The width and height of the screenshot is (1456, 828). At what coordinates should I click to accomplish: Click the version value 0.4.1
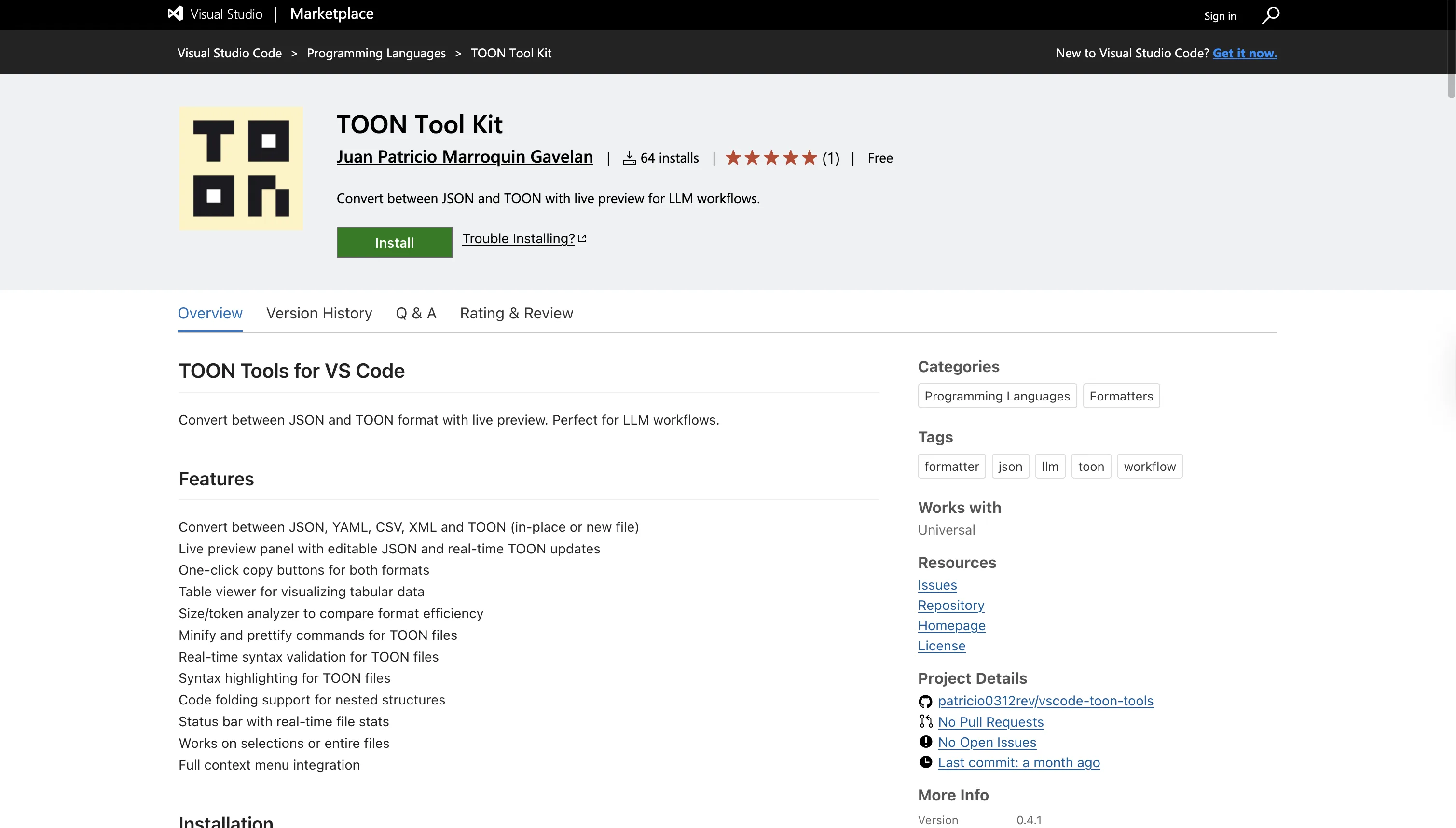tap(1029, 820)
